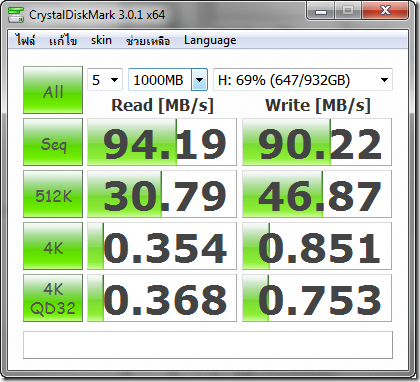Start the 4K random test
Image resolution: width=420 pixels, height=382 pixels.
[x=53, y=246]
